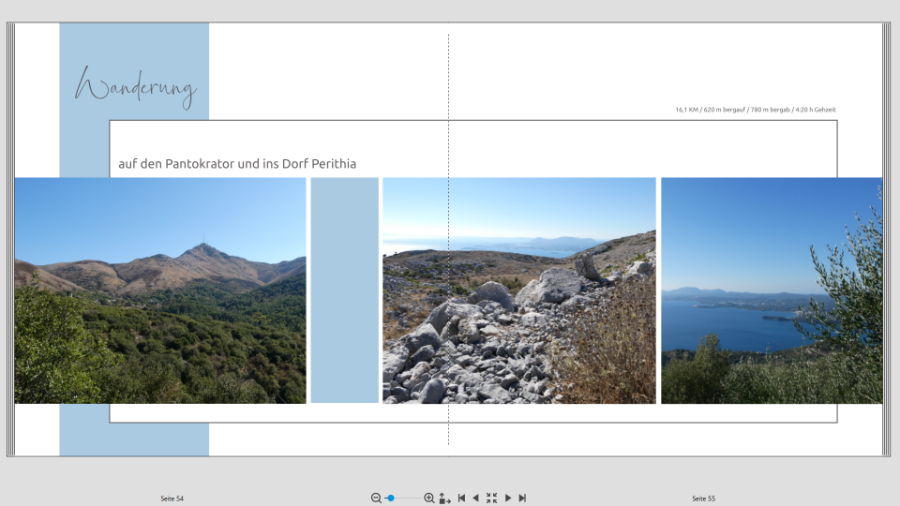The width and height of the screenshot is (900, 506).
Task: Click the 'Seite 55' page label
Action: tap(704, 499)
